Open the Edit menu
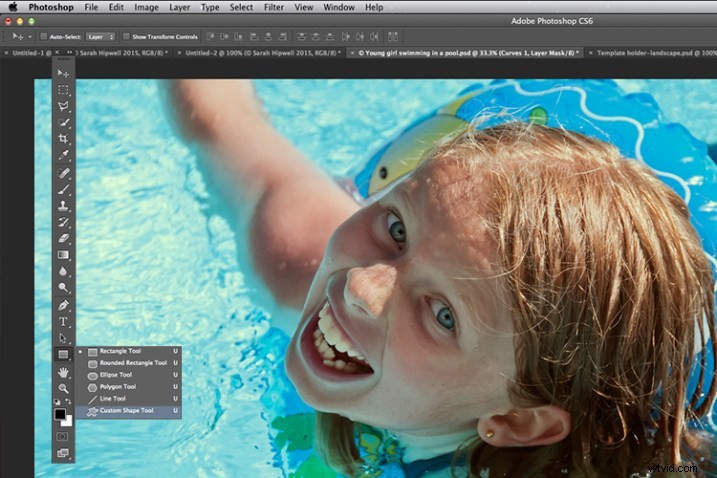The image size is (717, 478). [x=116, y=7]
